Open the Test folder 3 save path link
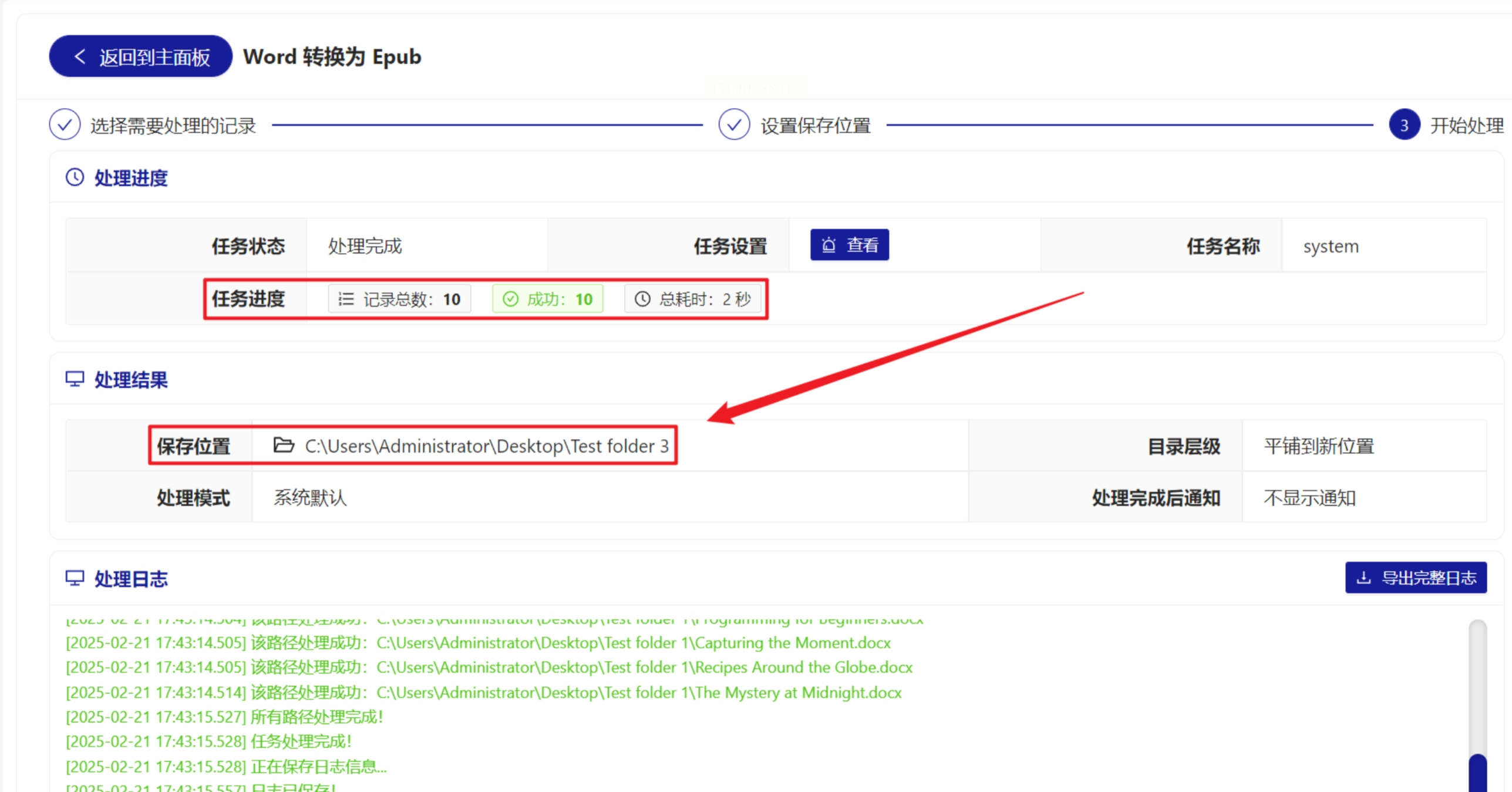 tap(486, 446)
